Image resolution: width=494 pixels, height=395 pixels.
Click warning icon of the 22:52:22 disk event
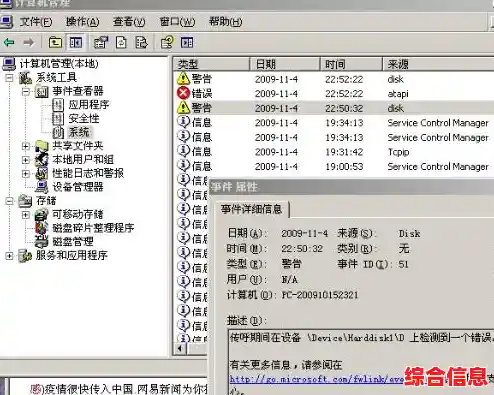[183, 78]
